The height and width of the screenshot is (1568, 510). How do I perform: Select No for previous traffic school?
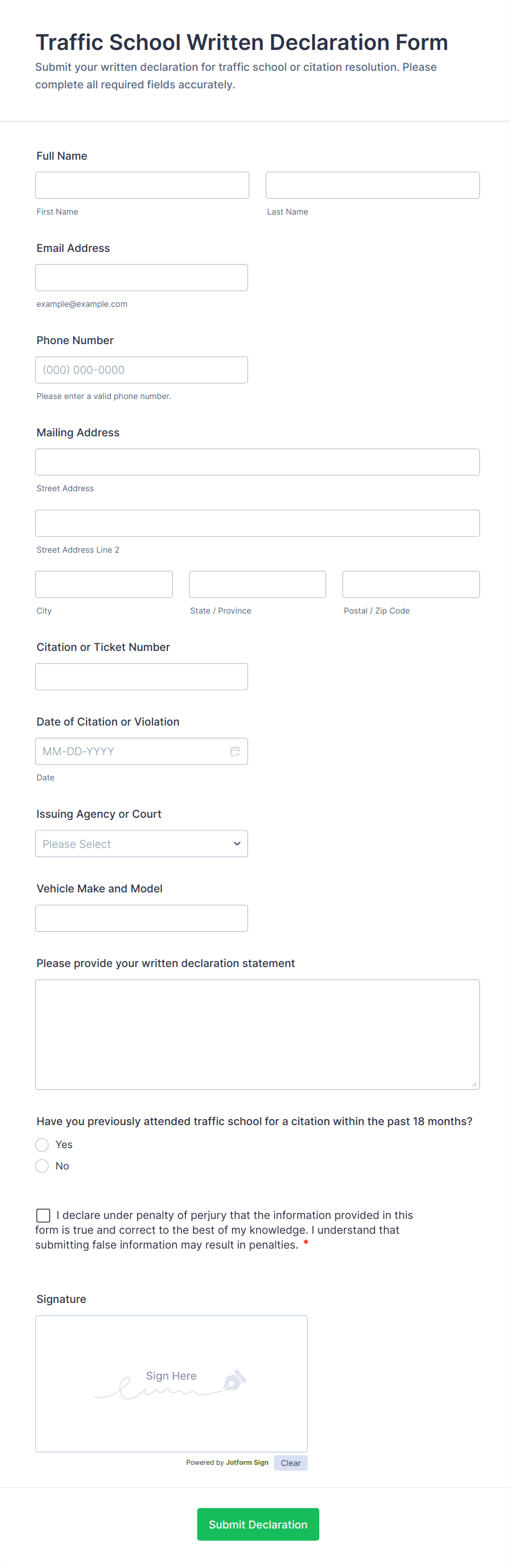42,1166
